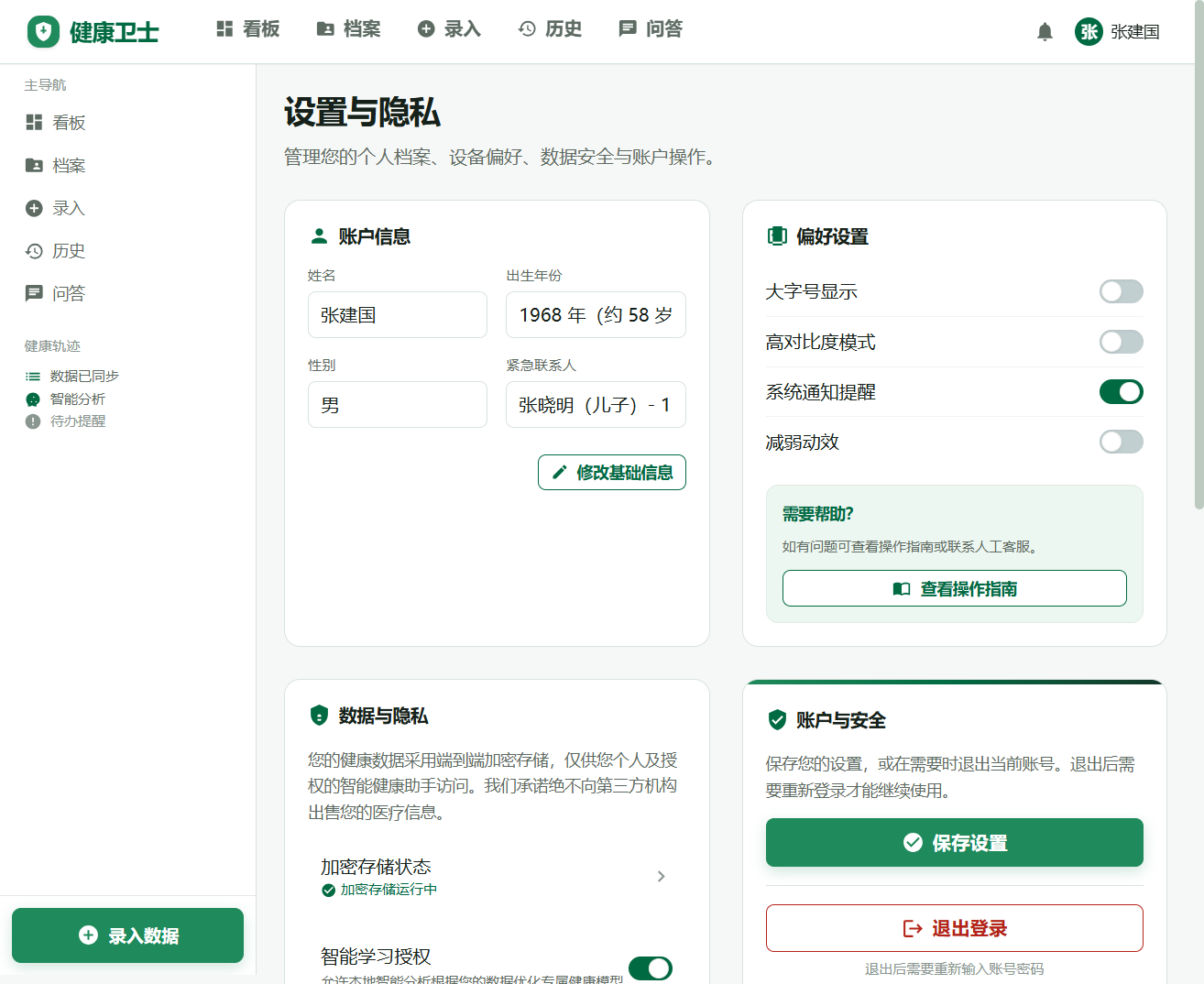The height and width of the screenshot is (984, 1204).
Task: Open 看板 in top navigation
Action: (x=248, y=29)
